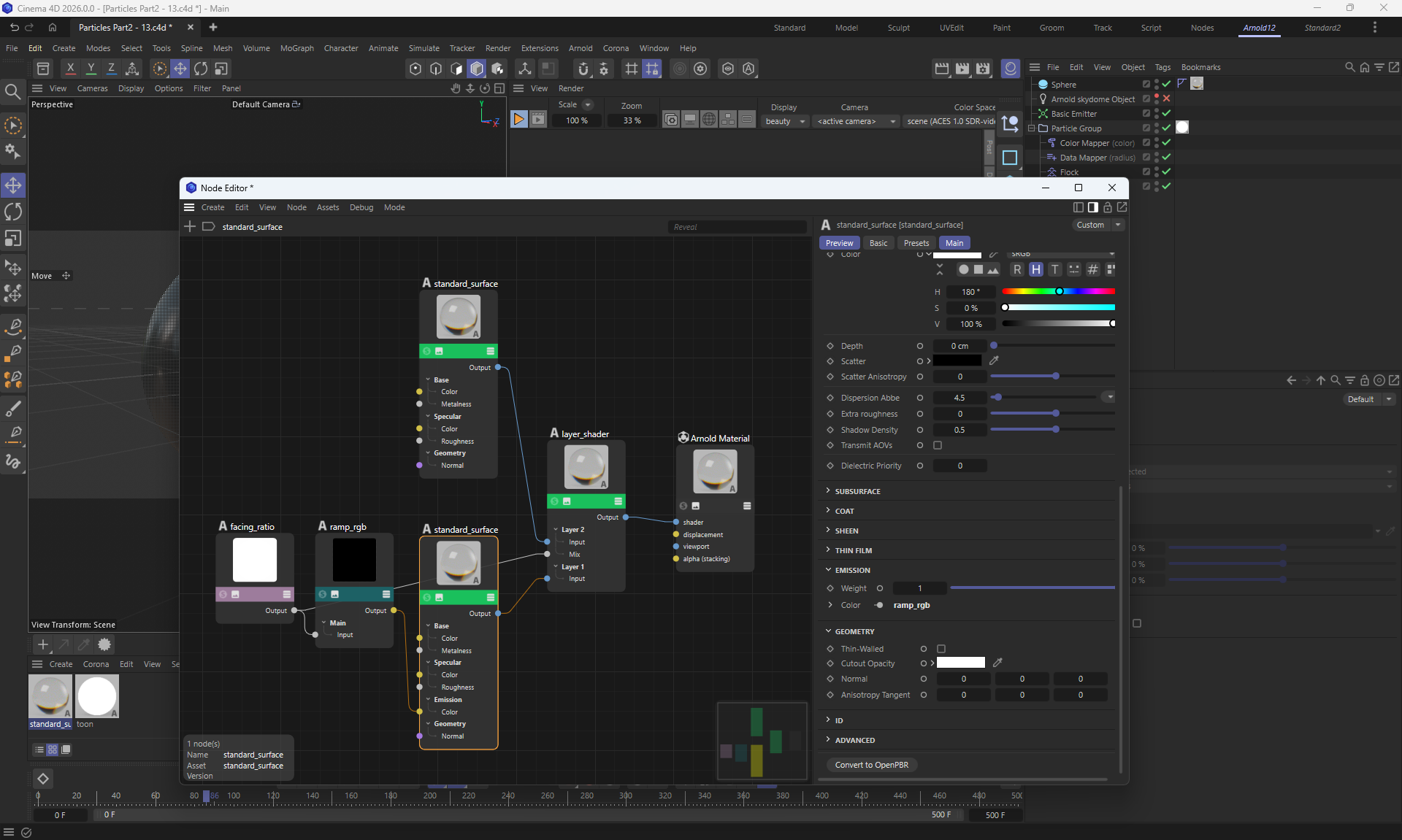Toggle visibility check of Arnold skydome Object

point(1166,99)
